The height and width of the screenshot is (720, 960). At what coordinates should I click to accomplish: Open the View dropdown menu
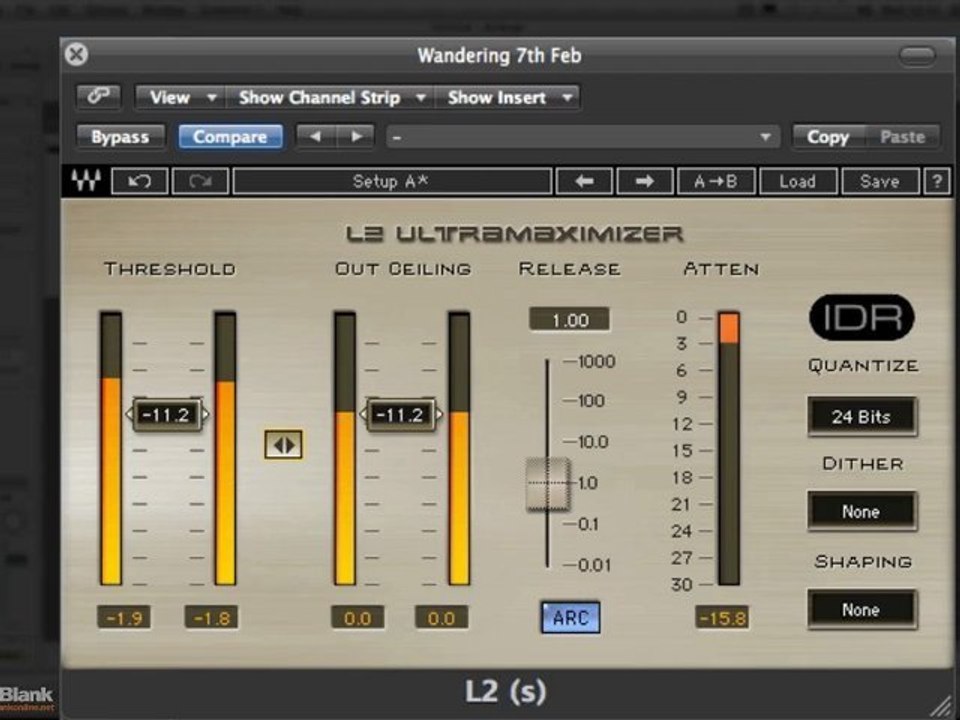click(x=181, y=97)
